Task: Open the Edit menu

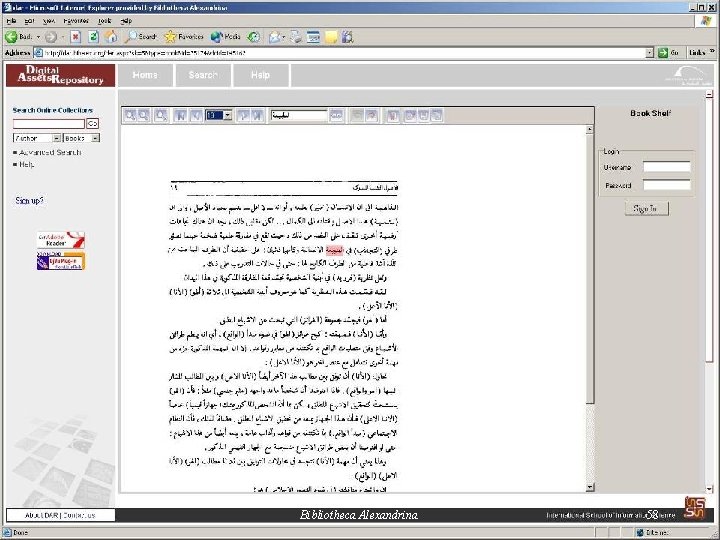Action: click(x=29, y=21)
